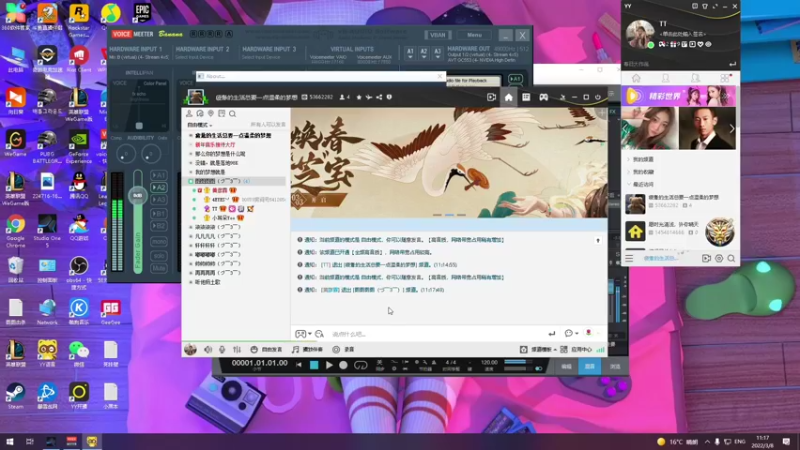Open the A1 hardware out selector in Voicemeeter
This screenshot has width=800, height=450.
(x=410, y=54)
